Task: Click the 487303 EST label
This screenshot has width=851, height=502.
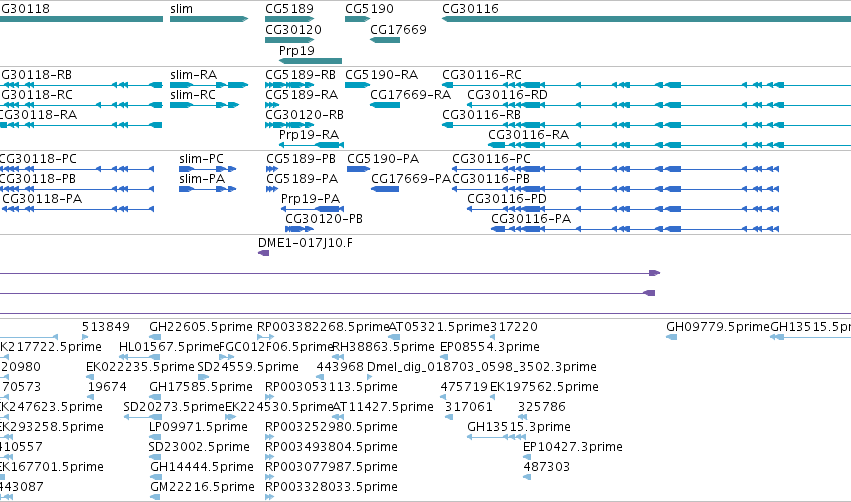Action: tap(547, 468)
